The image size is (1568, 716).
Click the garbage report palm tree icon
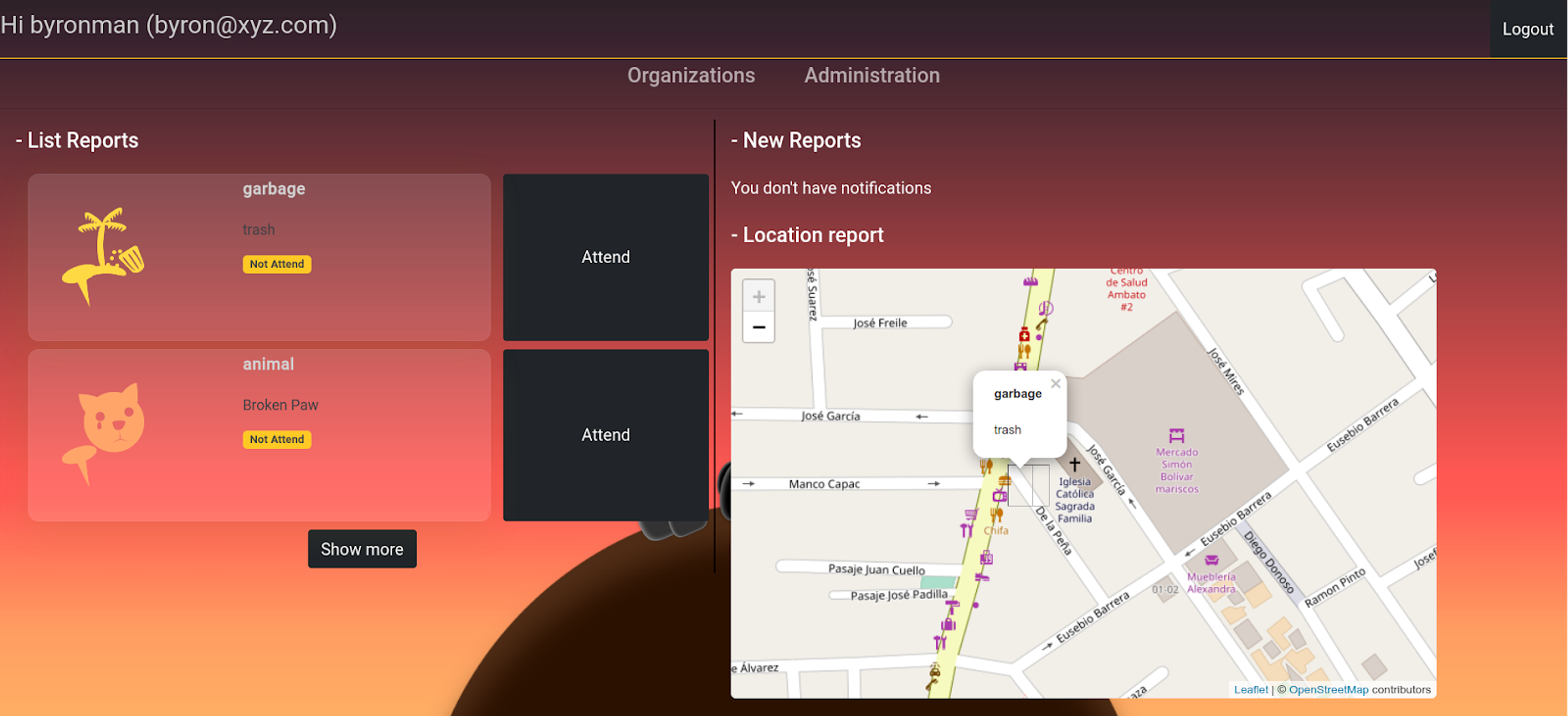[x=103, y=256]
